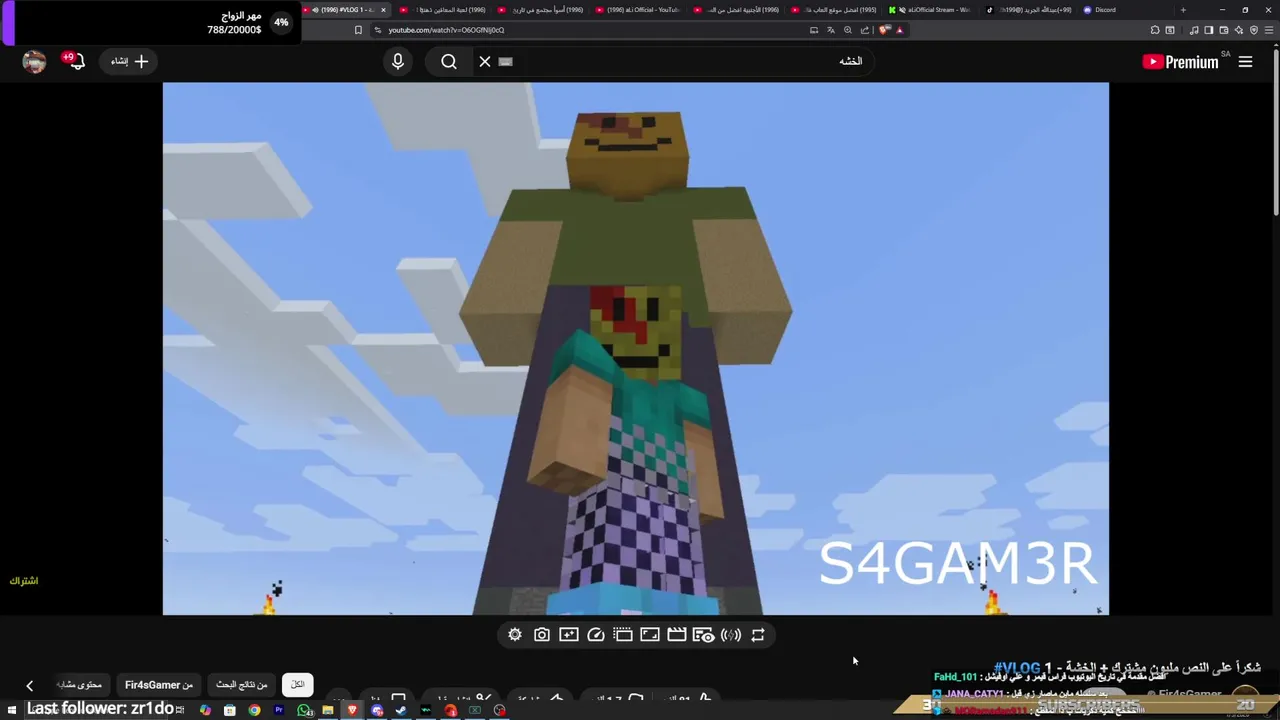
Task: Start voice search with microphone icon
Action: point(398,62)
